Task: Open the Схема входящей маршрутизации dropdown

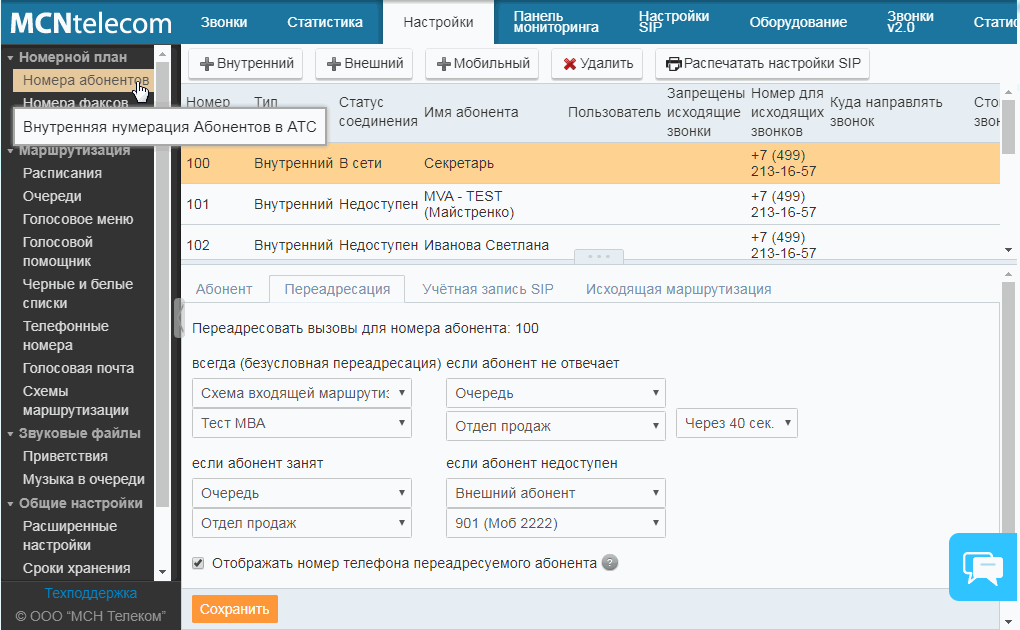Action: coord(301,393)
